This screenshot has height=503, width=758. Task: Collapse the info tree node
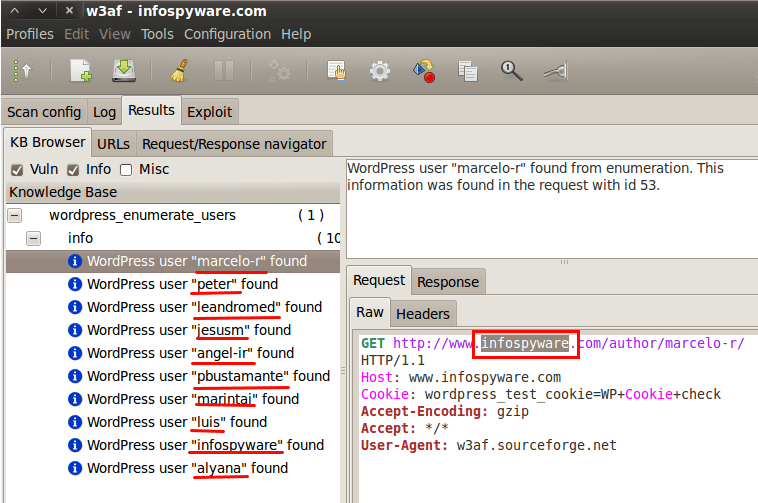click(34, 238)
